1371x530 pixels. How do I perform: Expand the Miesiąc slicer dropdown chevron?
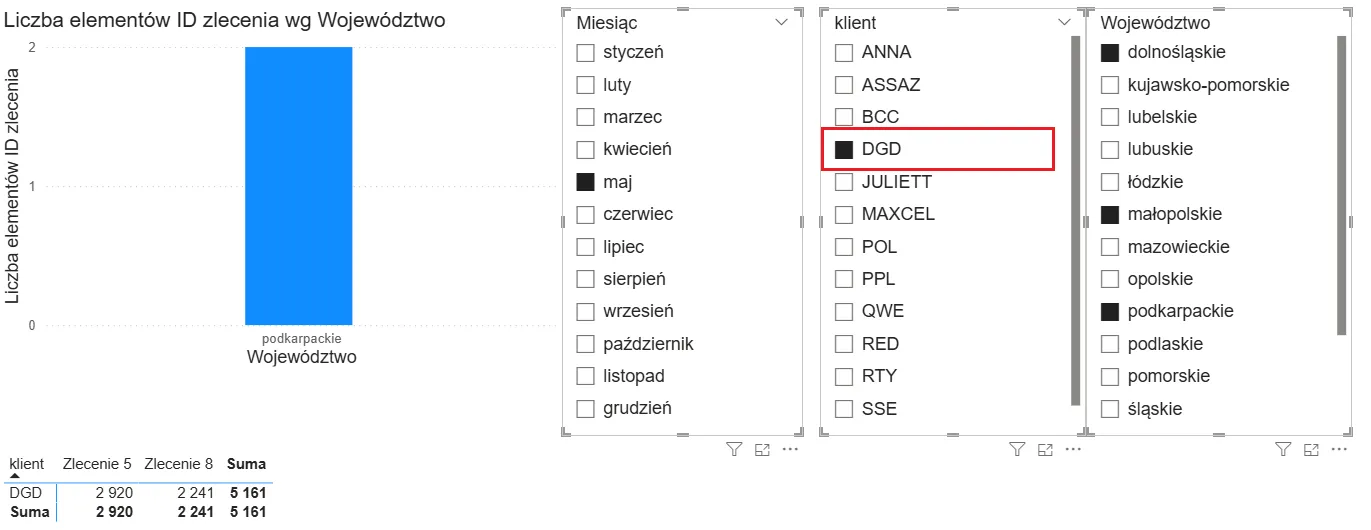781,23
